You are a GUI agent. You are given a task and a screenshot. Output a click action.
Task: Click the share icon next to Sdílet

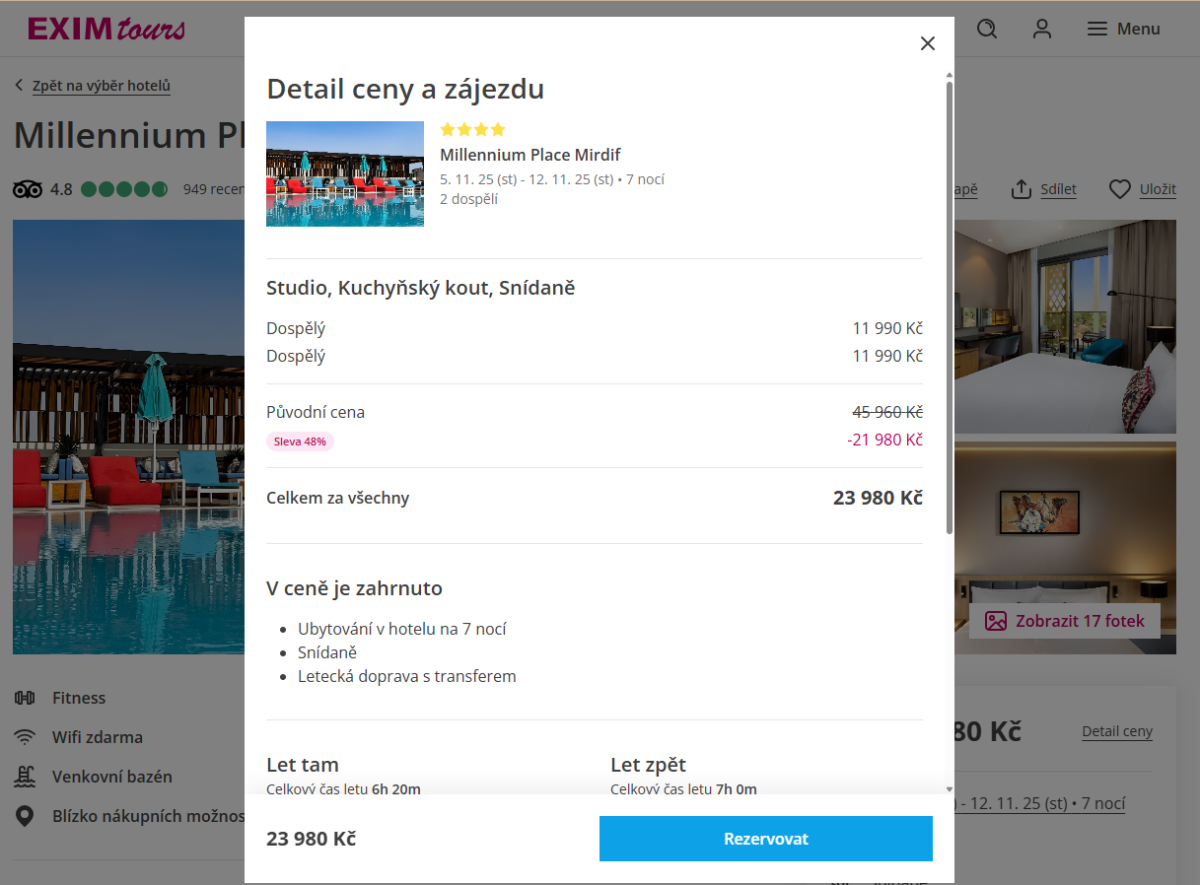[1021, 189]
